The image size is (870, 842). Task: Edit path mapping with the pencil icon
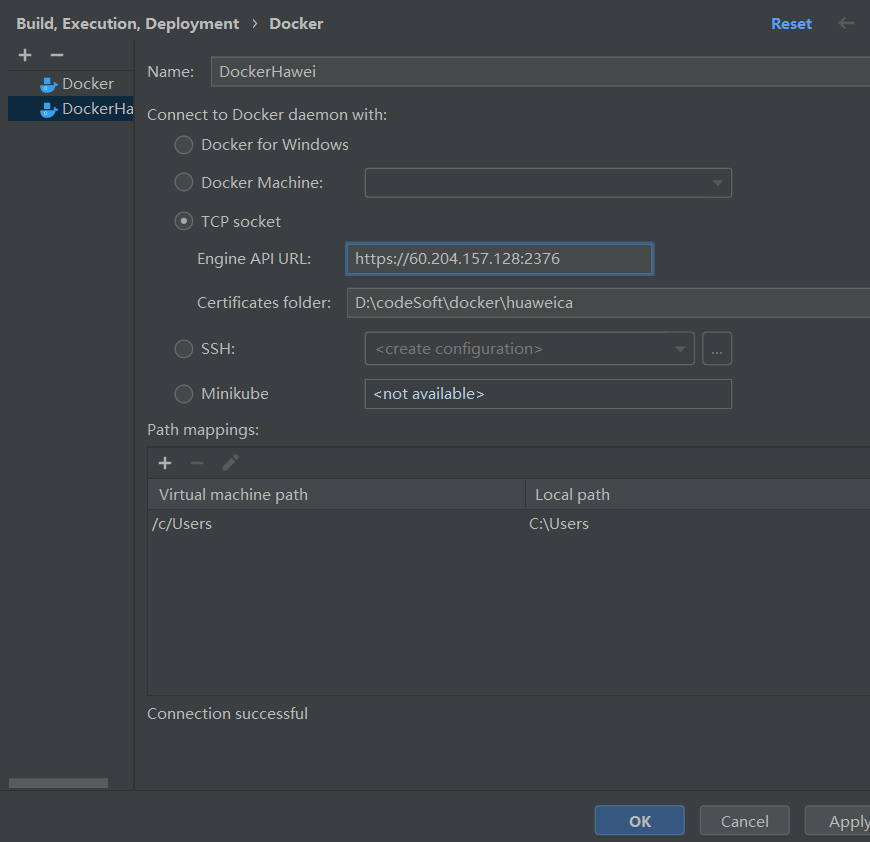tap(230, 463)
